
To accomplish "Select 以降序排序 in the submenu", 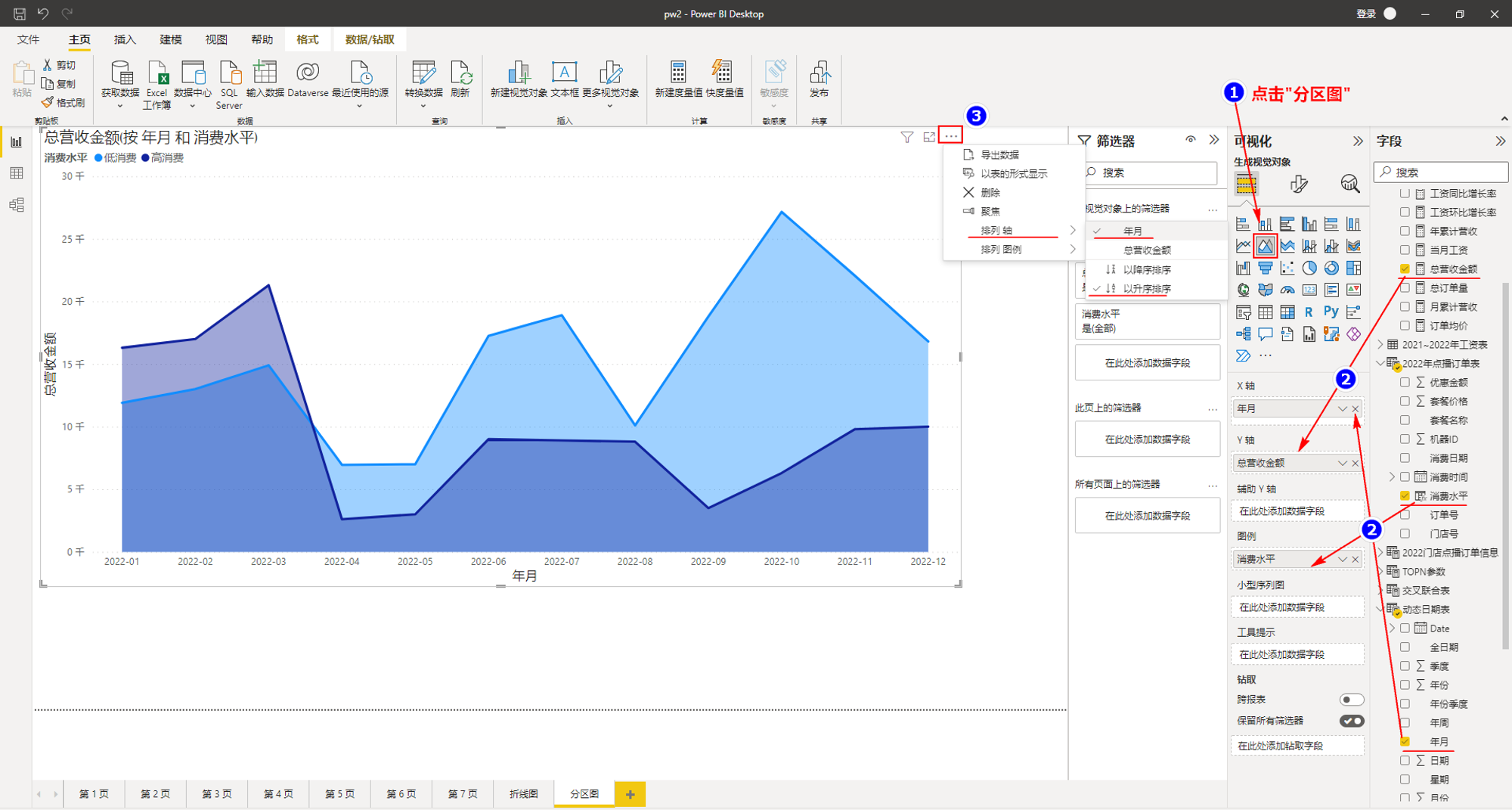I will pos(1147,269).
